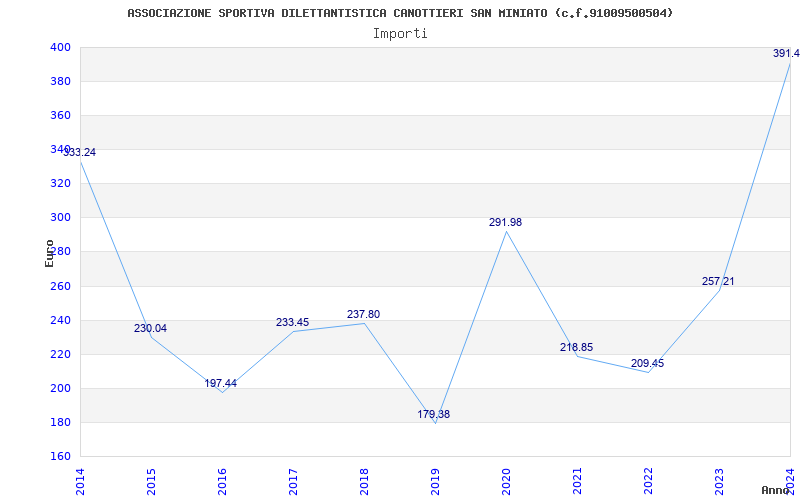Click the x-axis year 2016
The image size is (800, 500).
(x=222, y=482)
